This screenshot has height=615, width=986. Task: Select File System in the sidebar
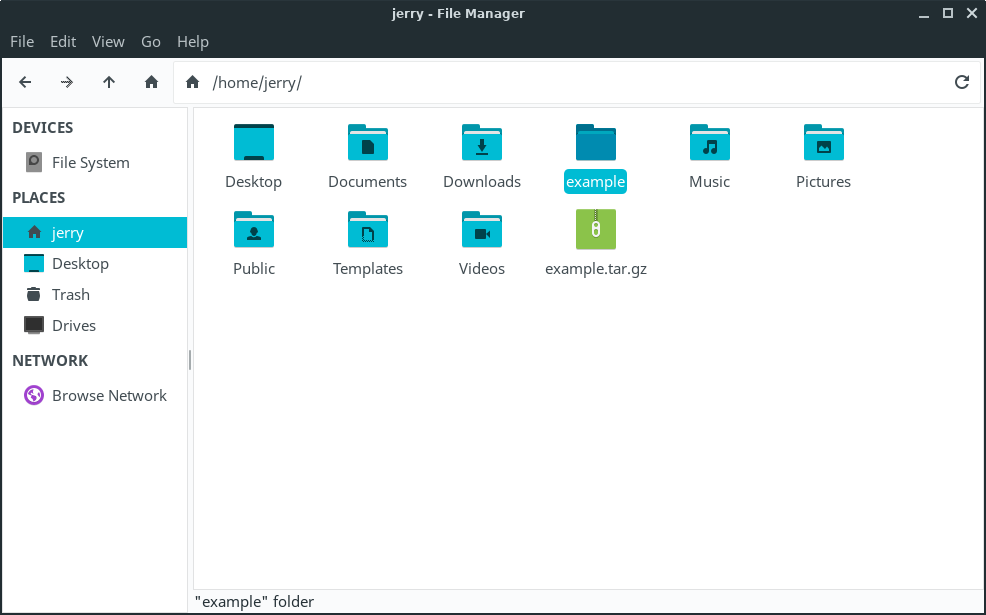[x=90, y=162]
